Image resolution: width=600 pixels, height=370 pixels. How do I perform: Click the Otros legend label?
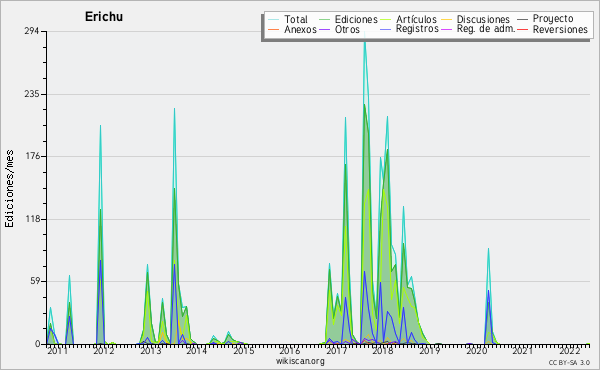(x=347, y=29)
